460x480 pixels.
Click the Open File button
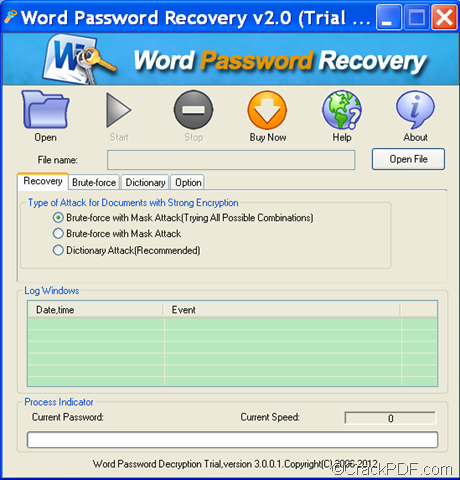408,159
